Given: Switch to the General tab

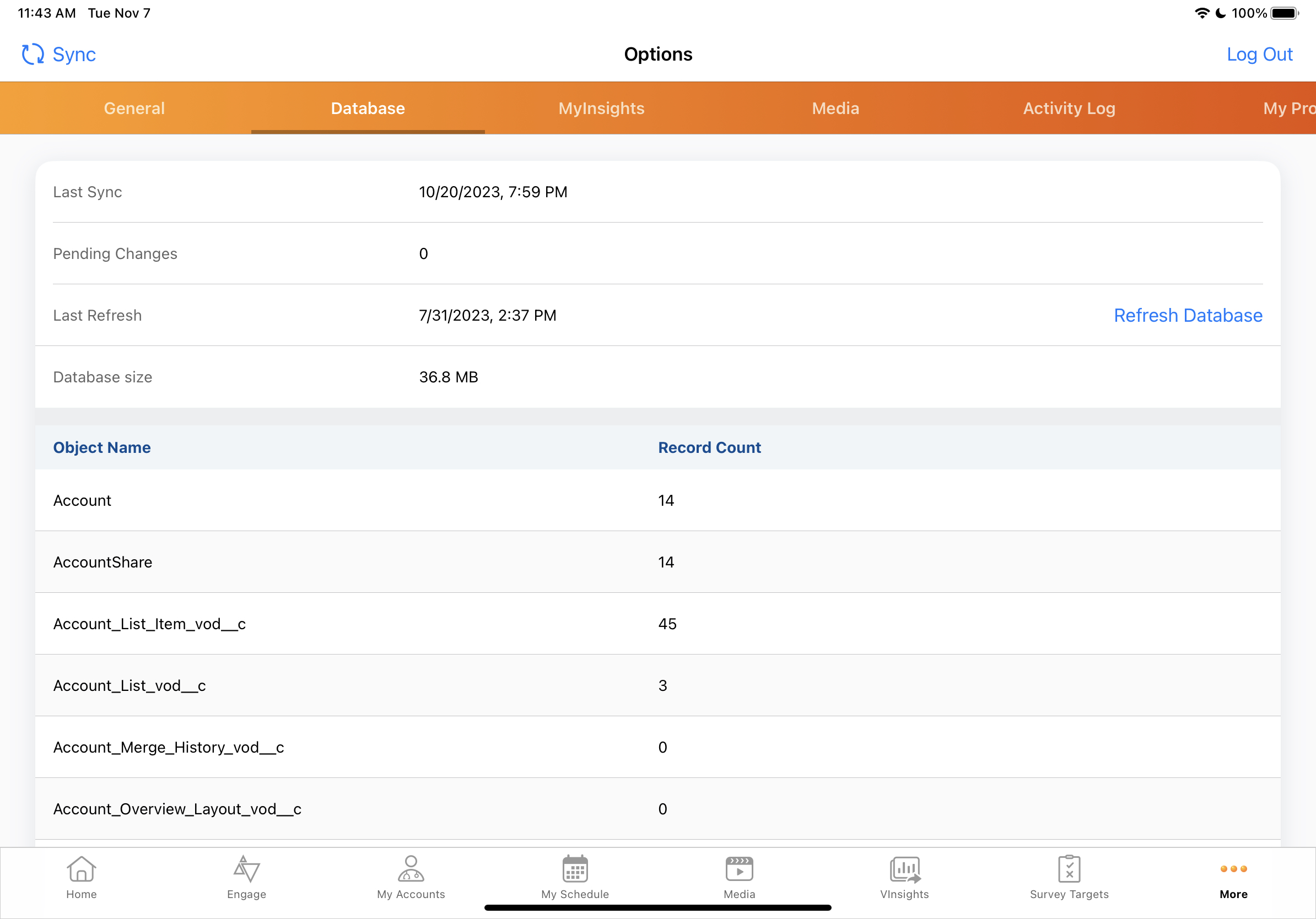Looking at the screenshot, I should coord(134,109).
